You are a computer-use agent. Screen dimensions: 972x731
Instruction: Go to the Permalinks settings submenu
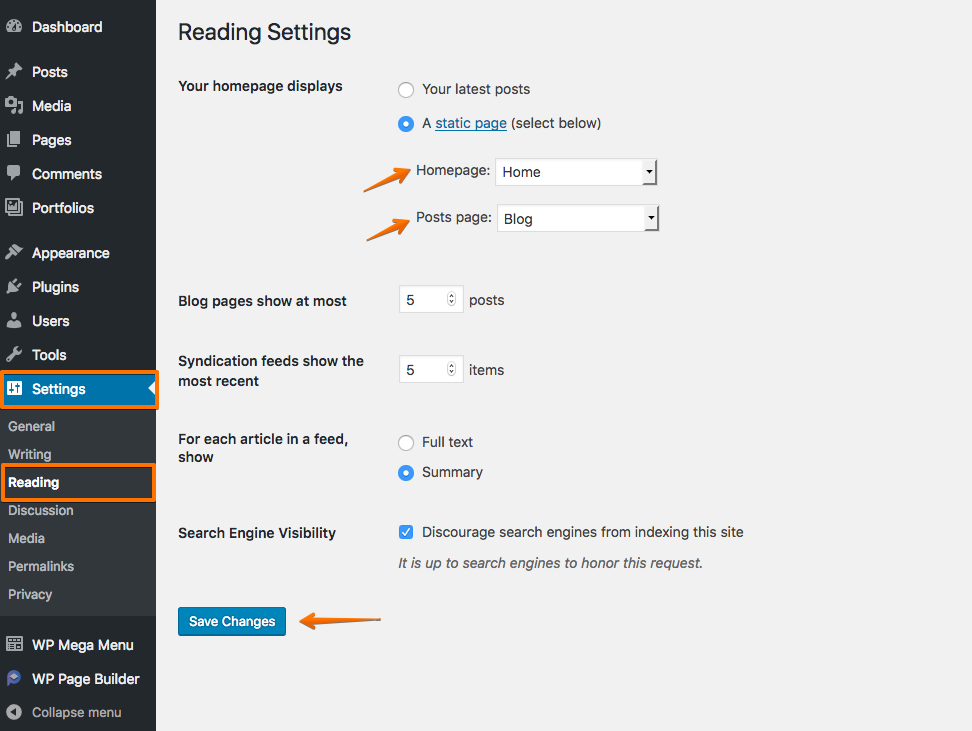[41, 566]
